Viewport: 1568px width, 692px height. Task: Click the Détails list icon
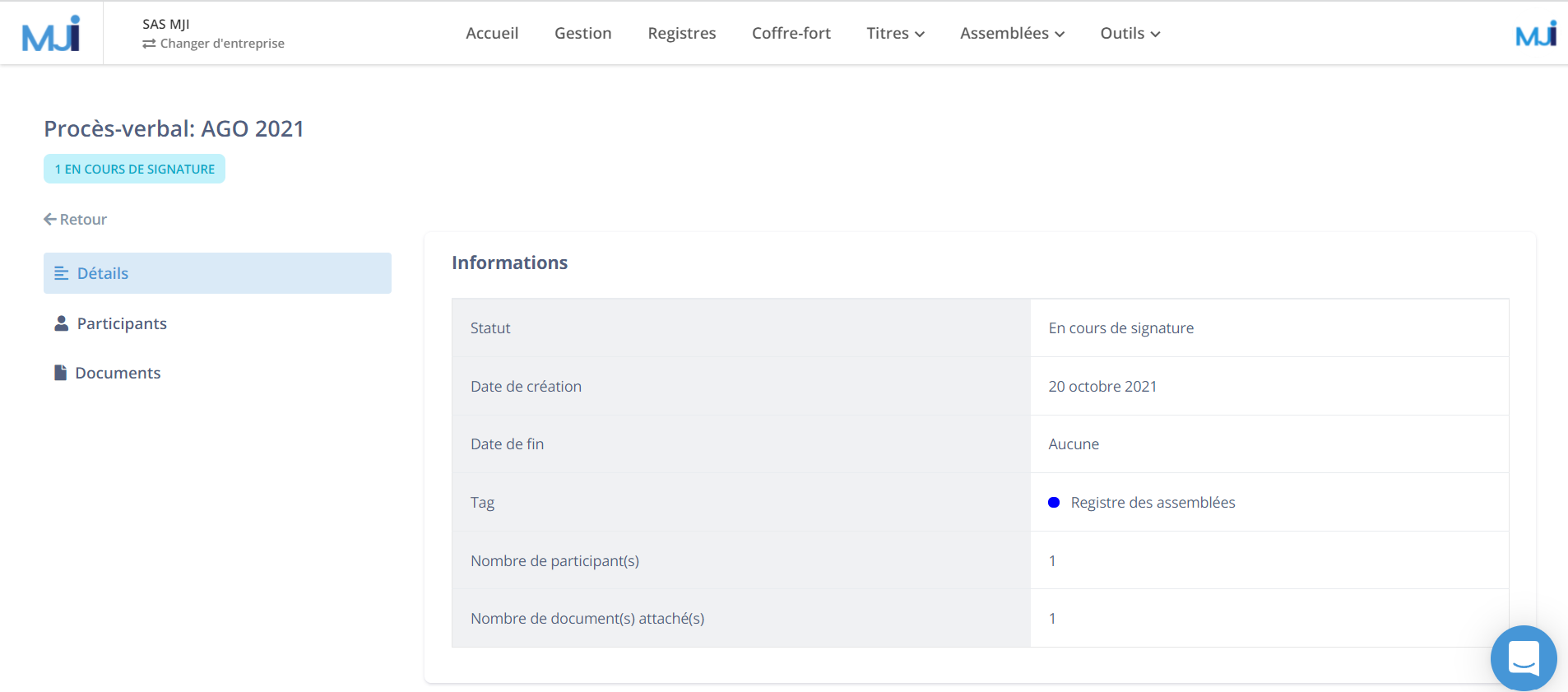[x=62, y=273]
